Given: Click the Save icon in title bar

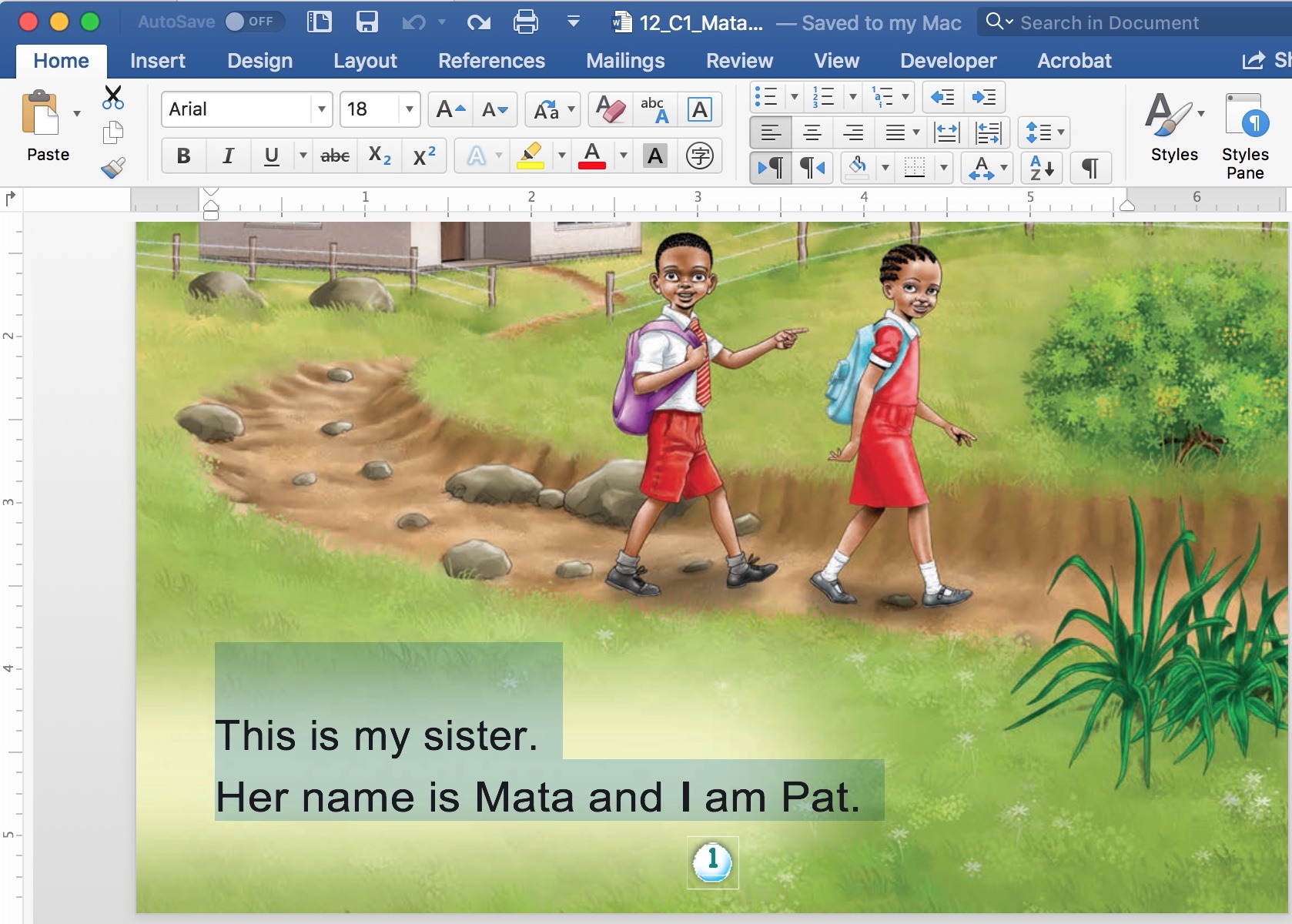Looking at the screenshot, I should (x=367, y=22).
